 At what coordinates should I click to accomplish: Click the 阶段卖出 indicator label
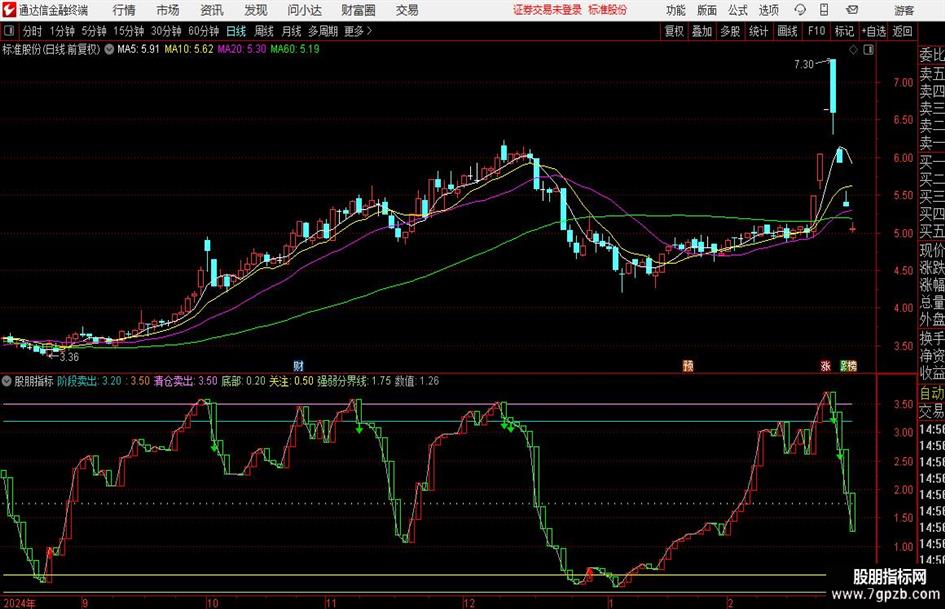click(x=78, y=381)
